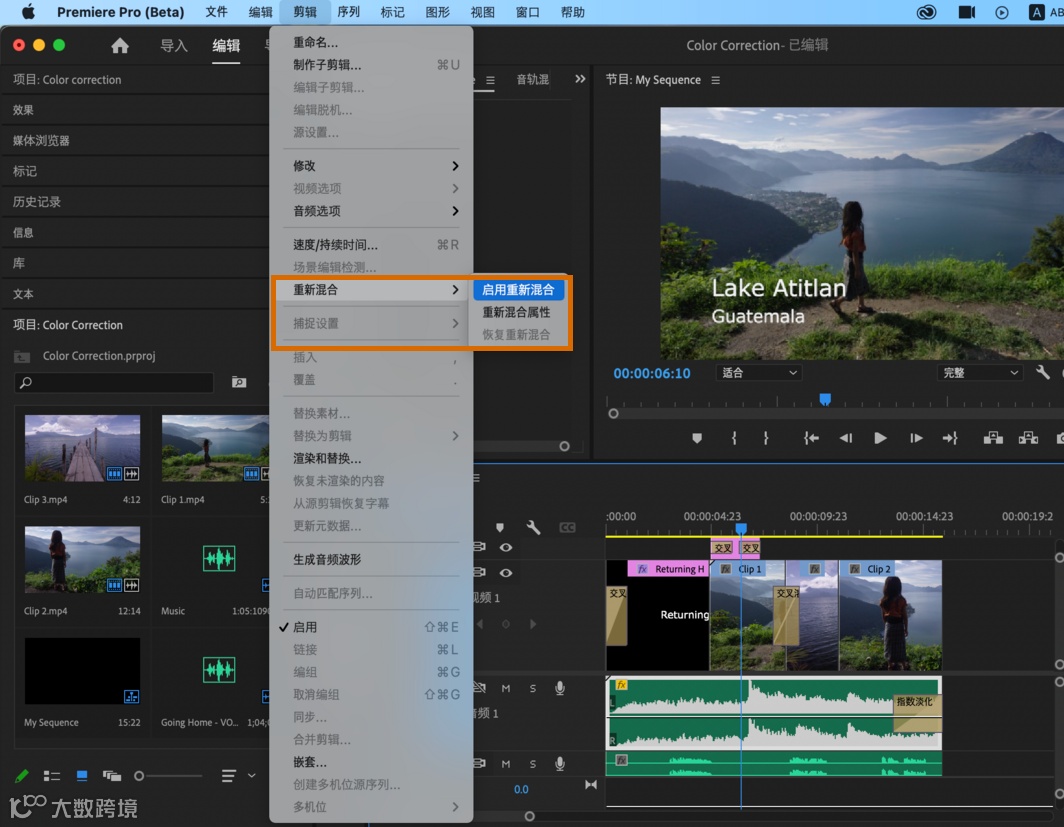Image resolution: width=1064 pixels, height=827 pixels.
Task: Click Mark In bracket in program monitor
Action: click(x=734, y=438)
